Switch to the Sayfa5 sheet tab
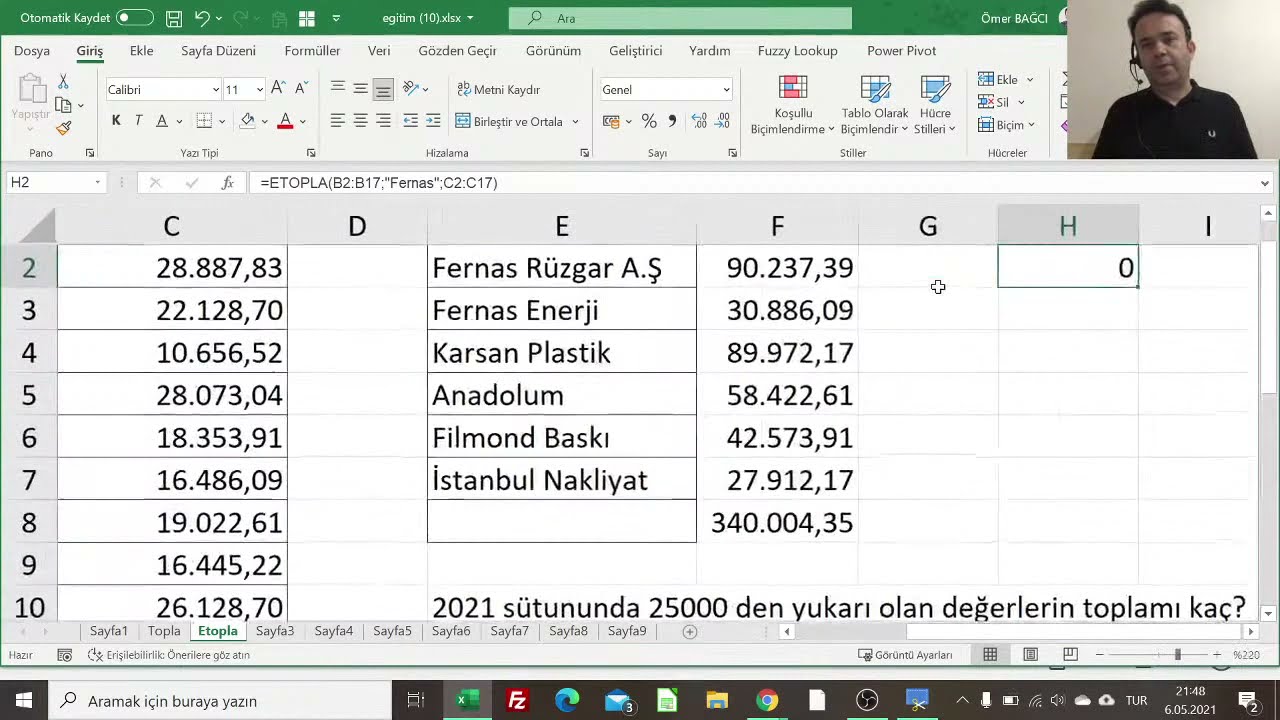The height and width of the screenshot is (720, 1280). pos(392,631)
